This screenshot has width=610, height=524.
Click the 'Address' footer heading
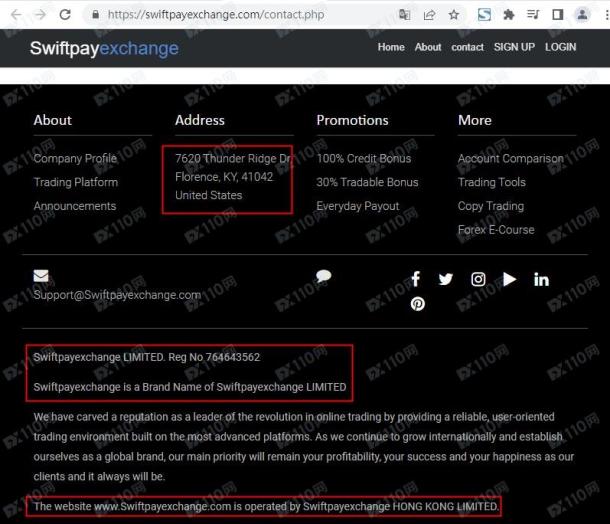click(x=200, y=120)
